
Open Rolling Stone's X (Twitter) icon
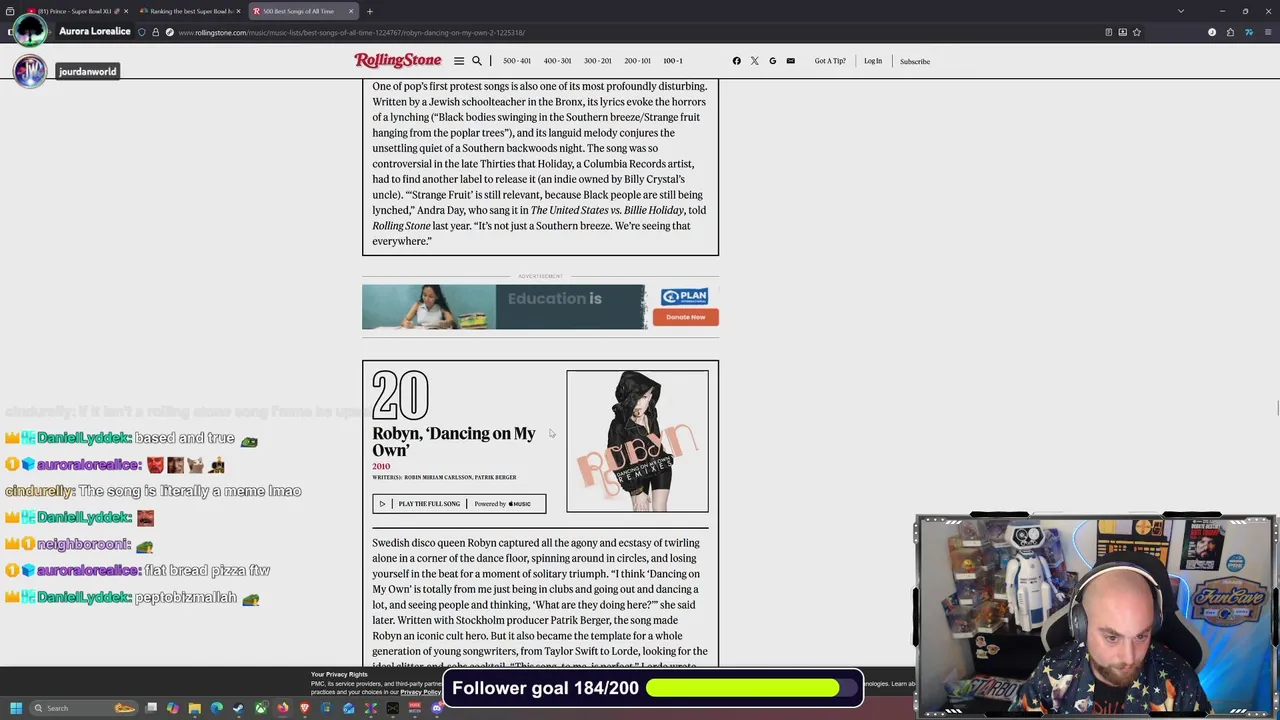pos(755,61)
